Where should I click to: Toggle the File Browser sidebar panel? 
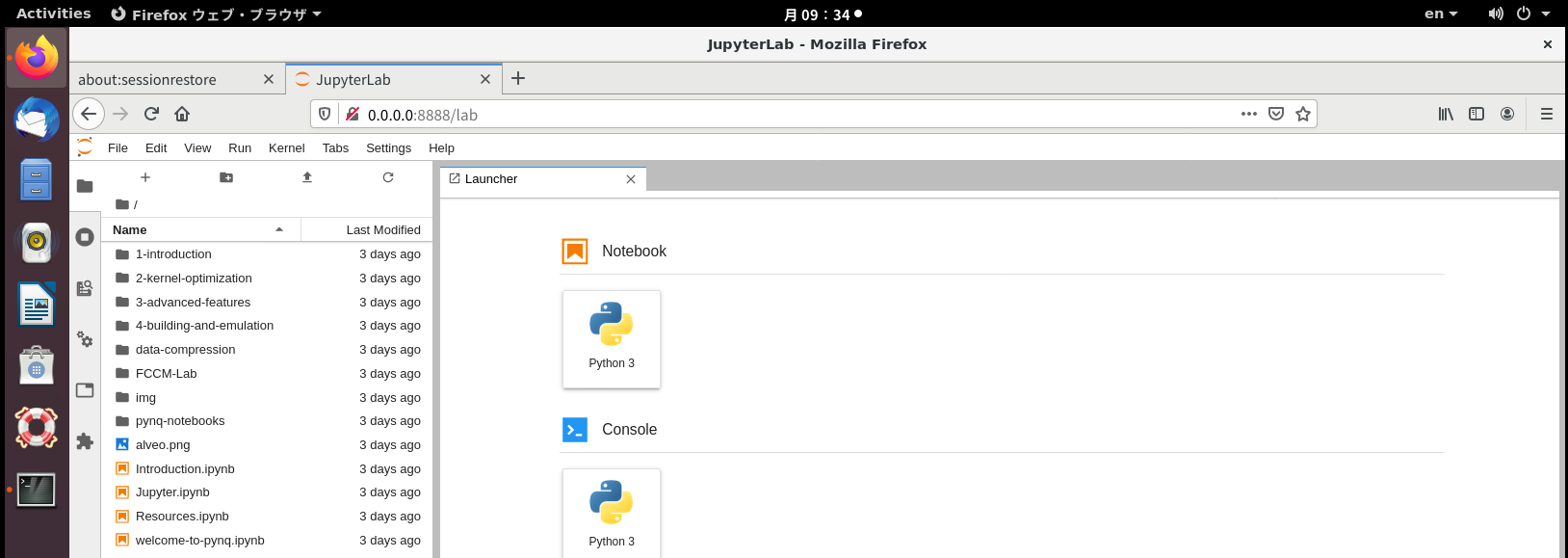coord(85,186)
